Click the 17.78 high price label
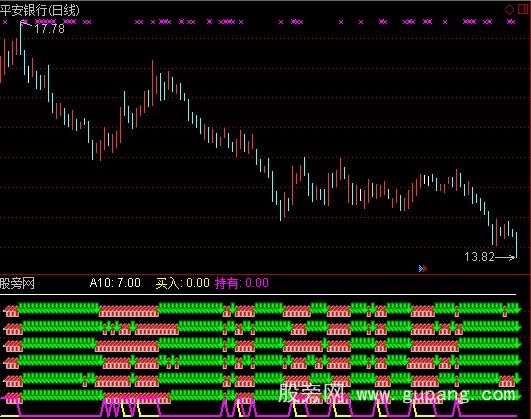This screenshot has width=531, height=419. click(49, 29)
